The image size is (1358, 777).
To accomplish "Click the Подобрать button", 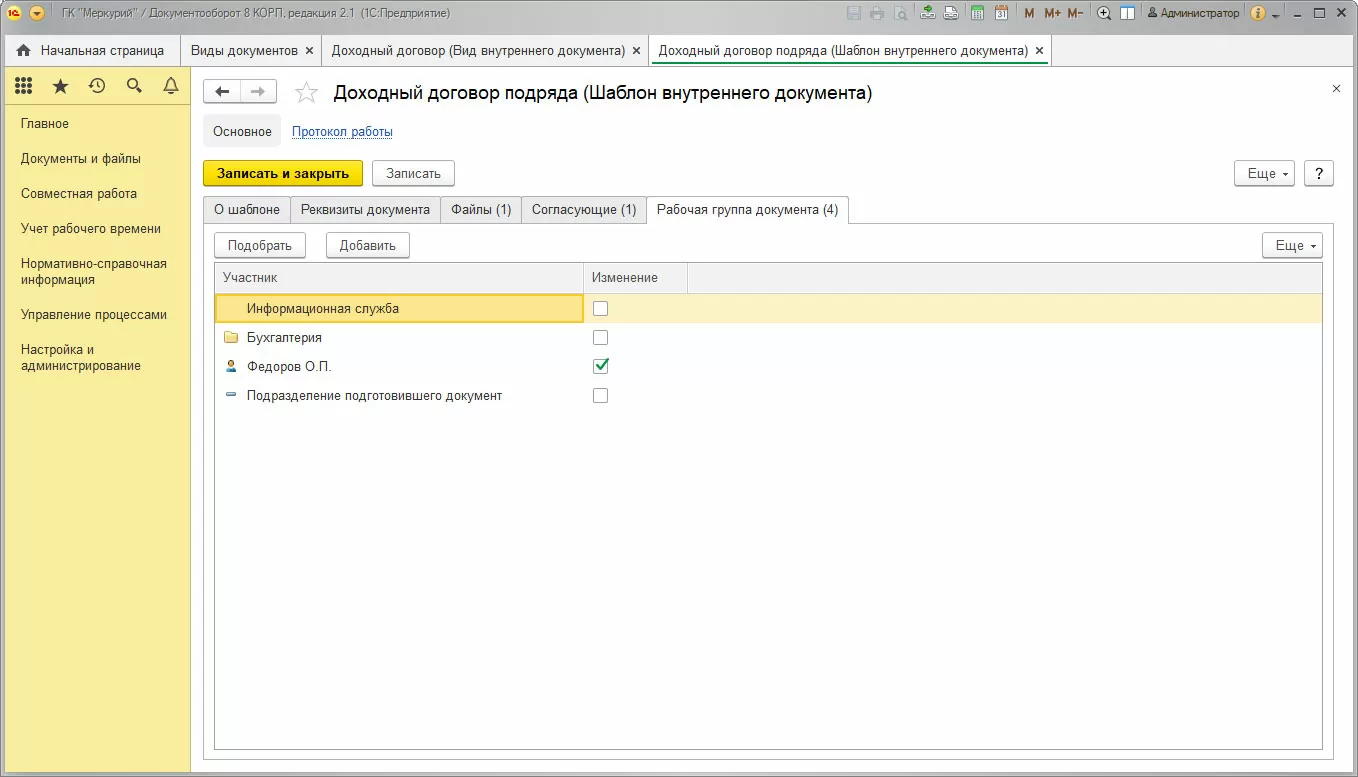I will (260, 245).
